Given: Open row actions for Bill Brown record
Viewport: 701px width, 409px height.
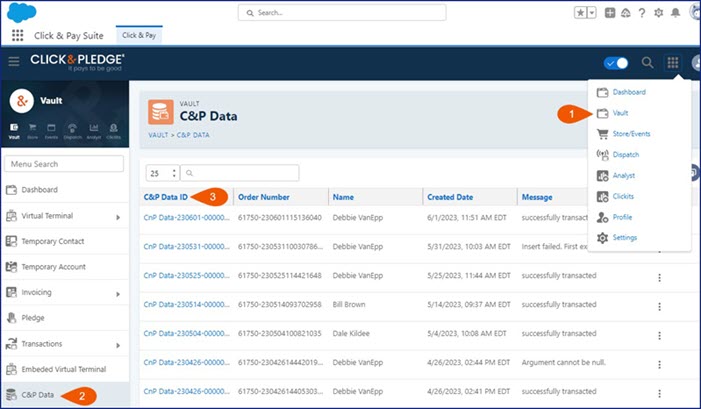Looking at the screenshot, I should click(x=659, y=307).
